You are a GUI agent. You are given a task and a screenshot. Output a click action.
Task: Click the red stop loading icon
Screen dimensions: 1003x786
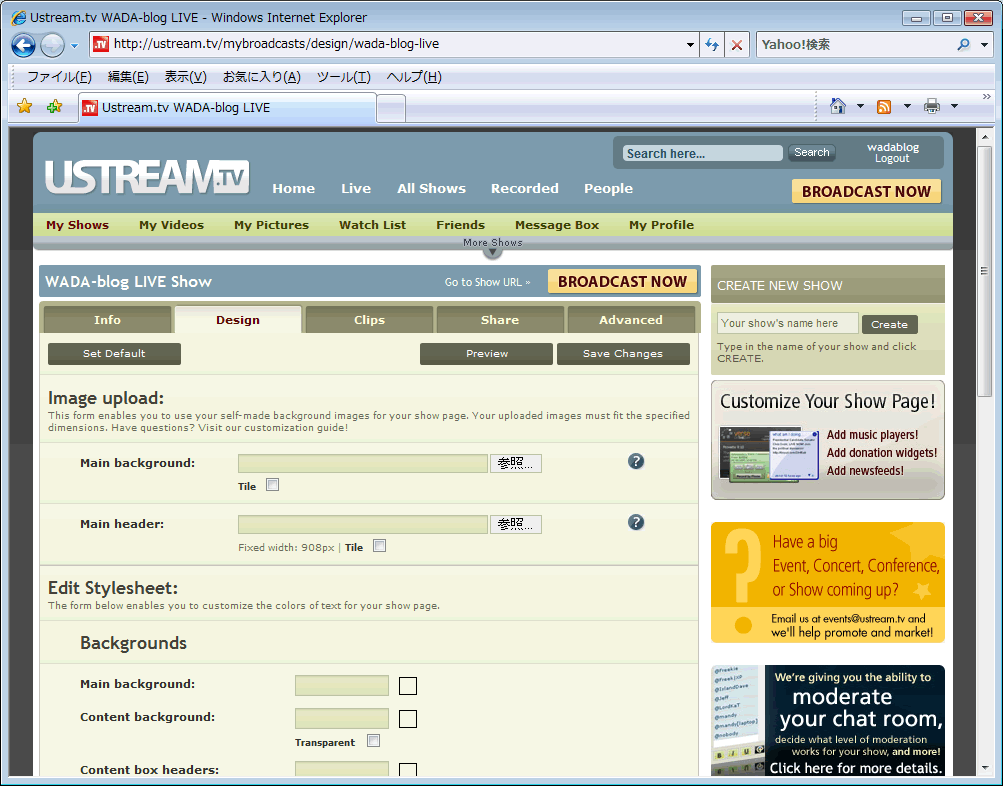click(x=737, y=45)
